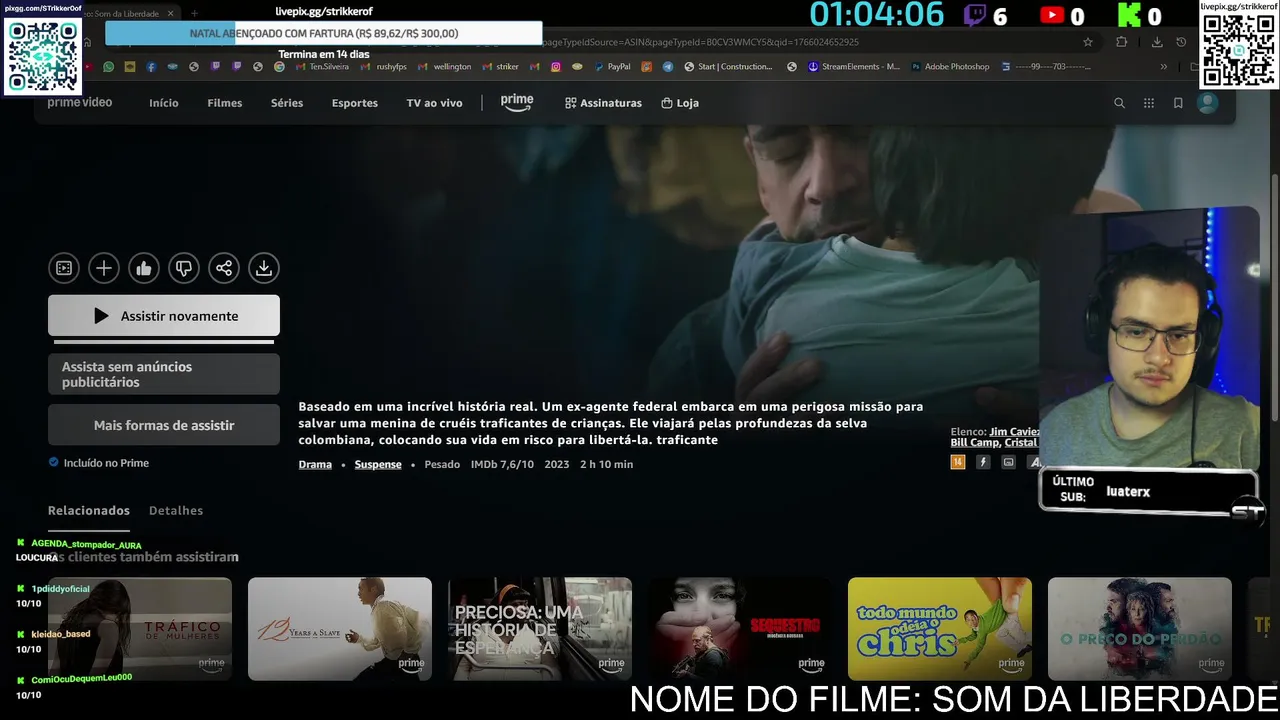Click the Assistir novamente play button
This screenshot has width=1280, height=720.
[x=164, y=316]
